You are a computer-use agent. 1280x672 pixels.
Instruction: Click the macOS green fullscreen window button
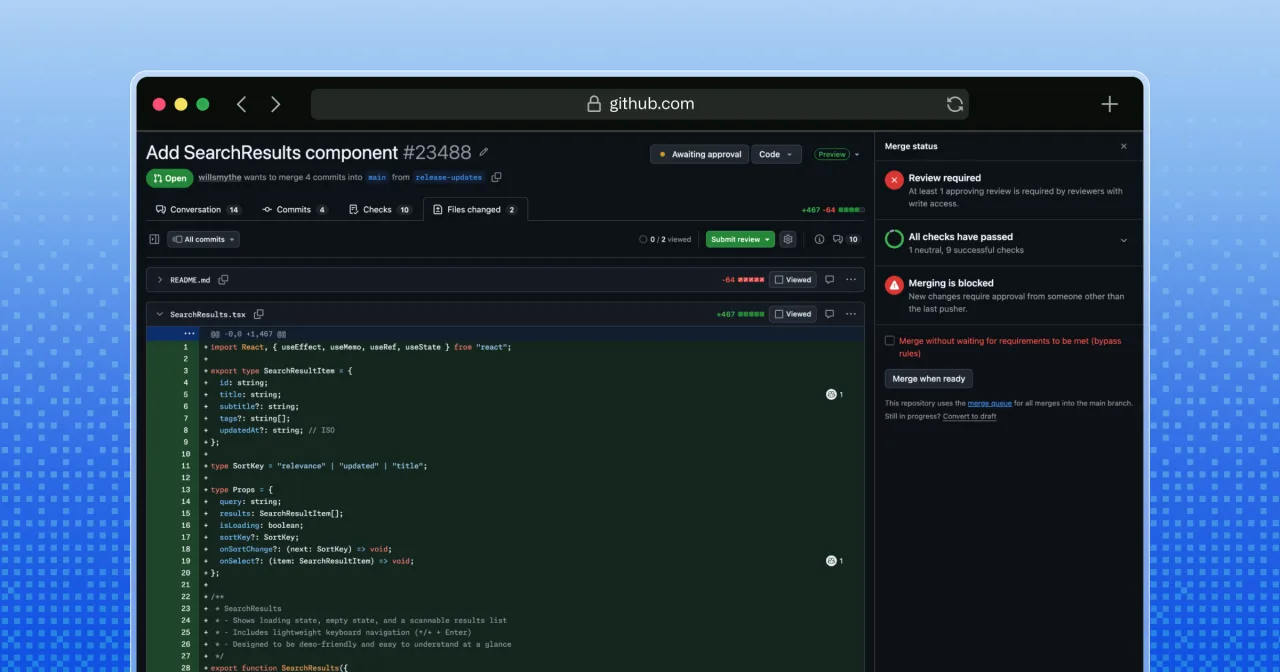(203, 104)
